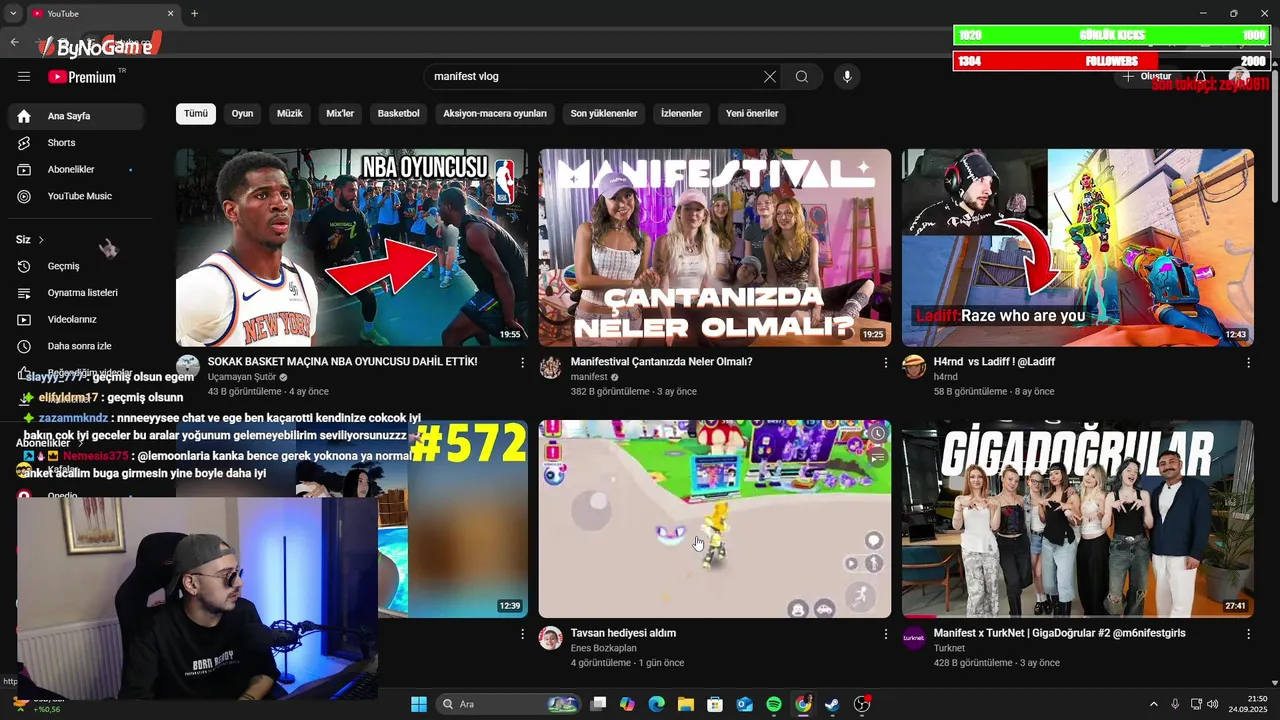Open a new browser tab
Screen dimensions: 1280x720
(x=194, y=13)
